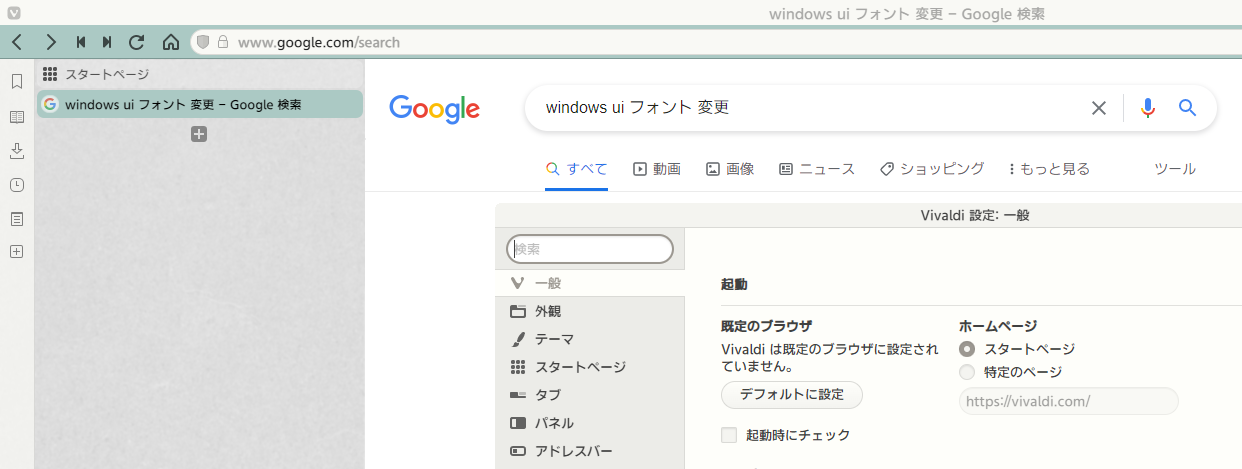Go to the Home page icon
This screenshot has width=1242, height=469.
[171, 42]
